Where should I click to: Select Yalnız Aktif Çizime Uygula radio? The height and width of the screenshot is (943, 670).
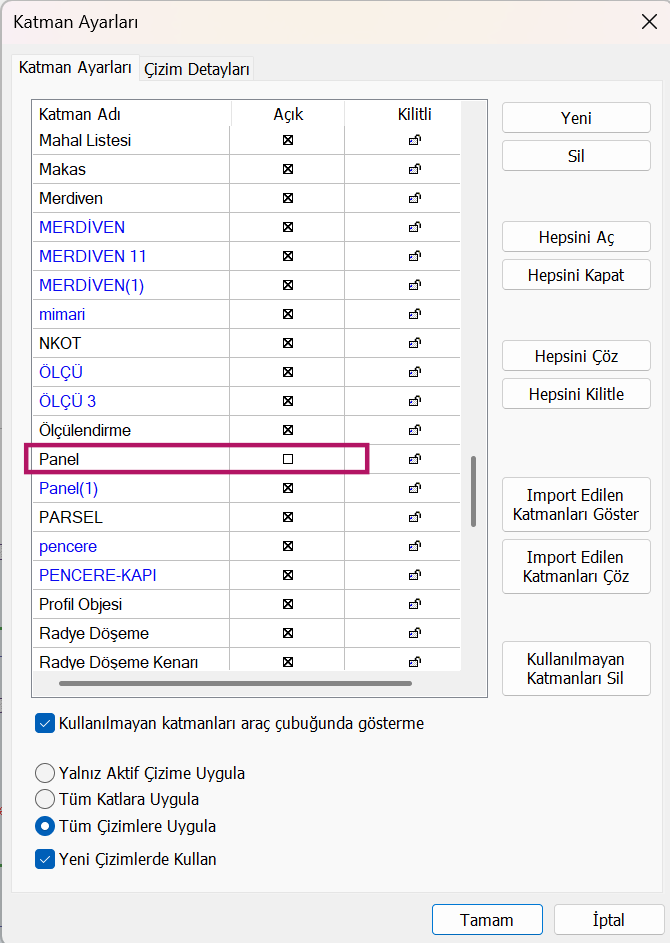pyautogui.click(x=45, y=773)
